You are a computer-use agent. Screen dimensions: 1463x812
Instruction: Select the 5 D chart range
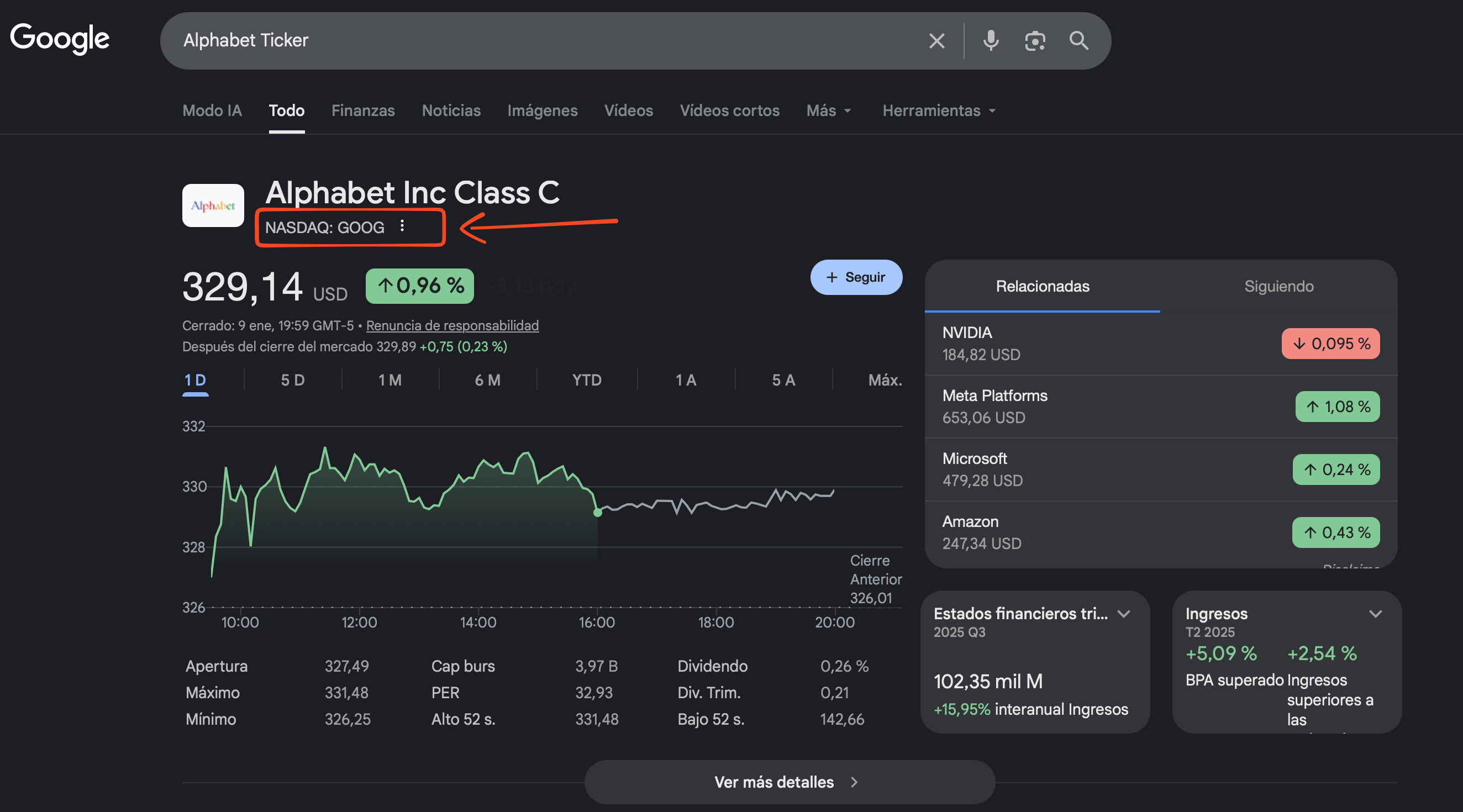(292, 380)
